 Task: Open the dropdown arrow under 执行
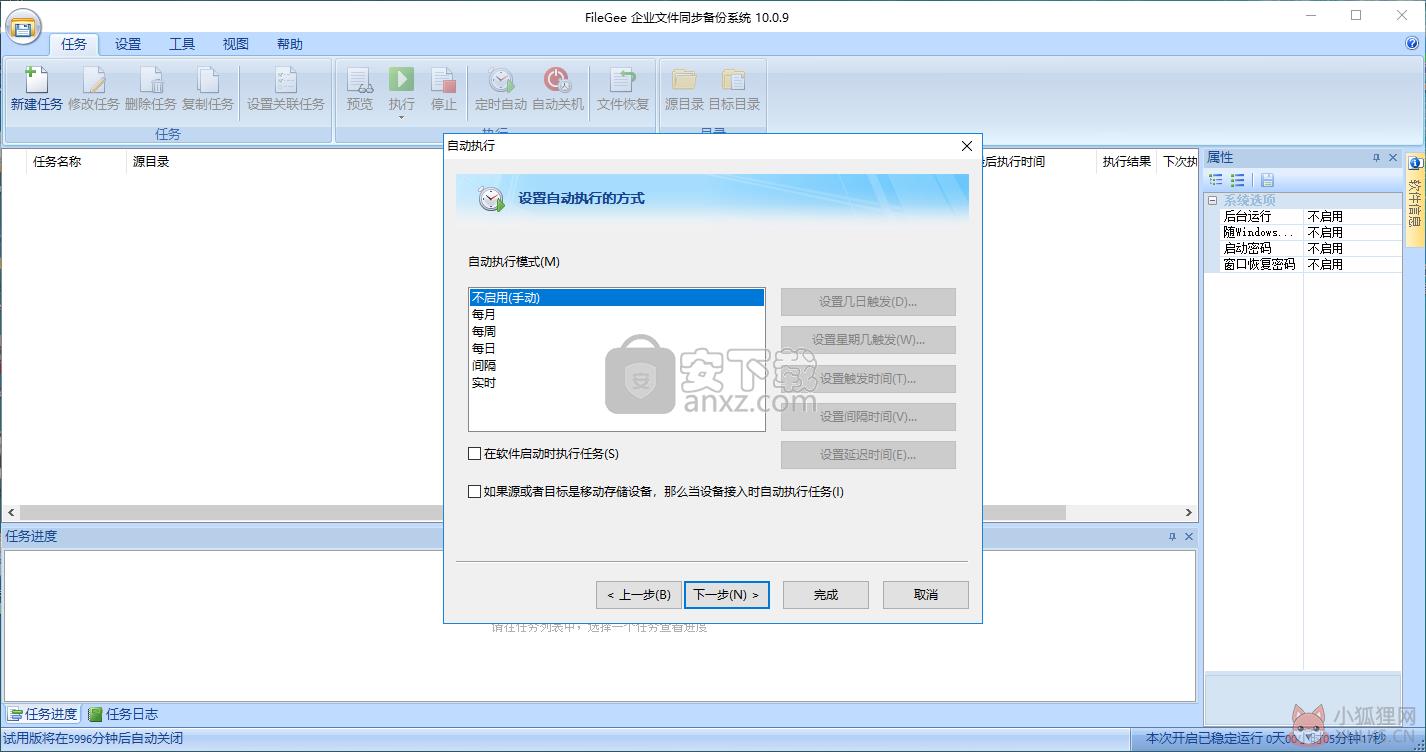(x=402, y=118)
